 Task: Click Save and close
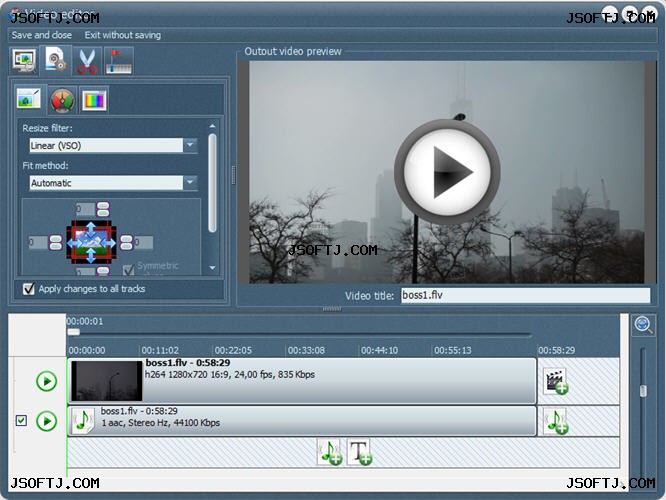point(42,35)
